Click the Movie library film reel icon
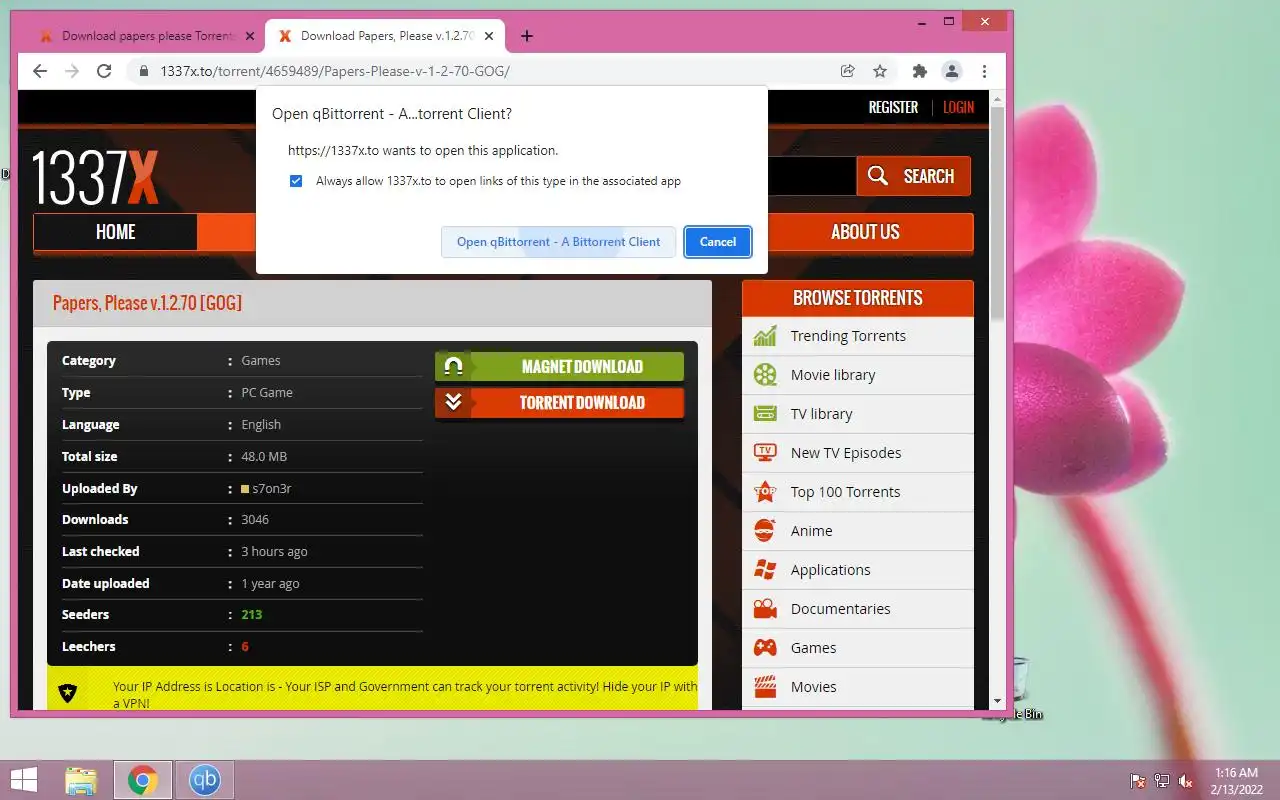1280x800 pixels. [765, 375]
